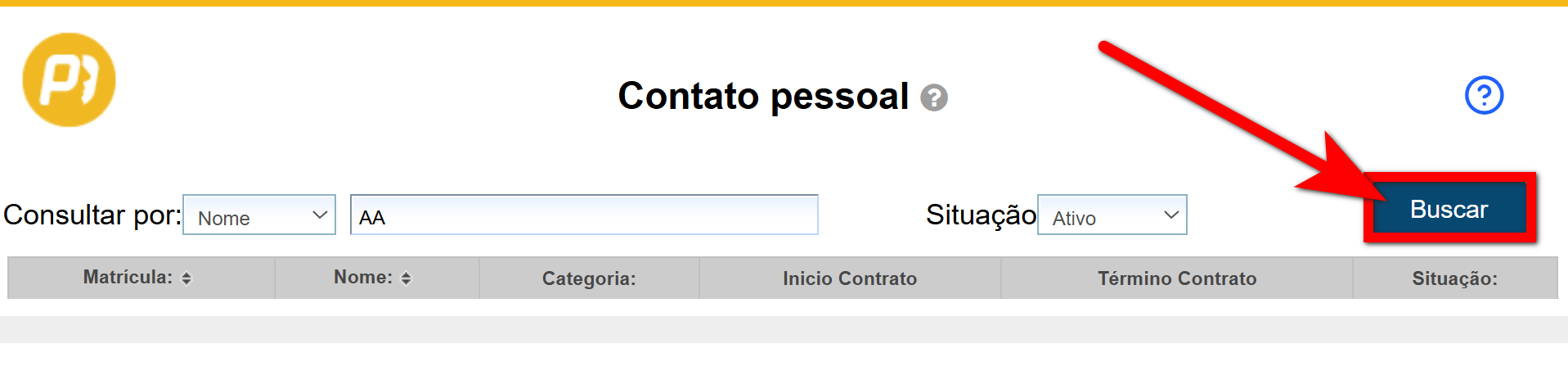Image resolution: width=1568 pixels, height=380 pixels.
Task: Click the Nome column header label
Action: point(362,278)
